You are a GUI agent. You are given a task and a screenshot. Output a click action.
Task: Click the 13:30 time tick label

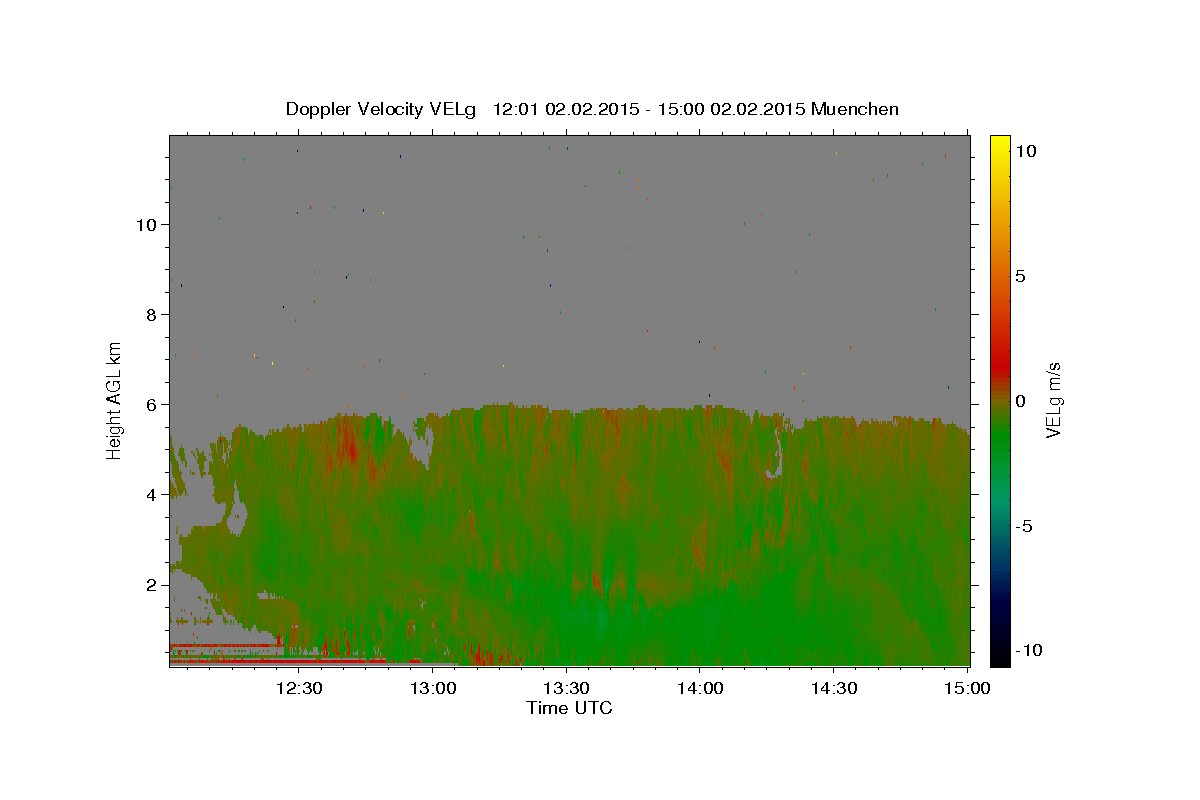coord(566,688)
